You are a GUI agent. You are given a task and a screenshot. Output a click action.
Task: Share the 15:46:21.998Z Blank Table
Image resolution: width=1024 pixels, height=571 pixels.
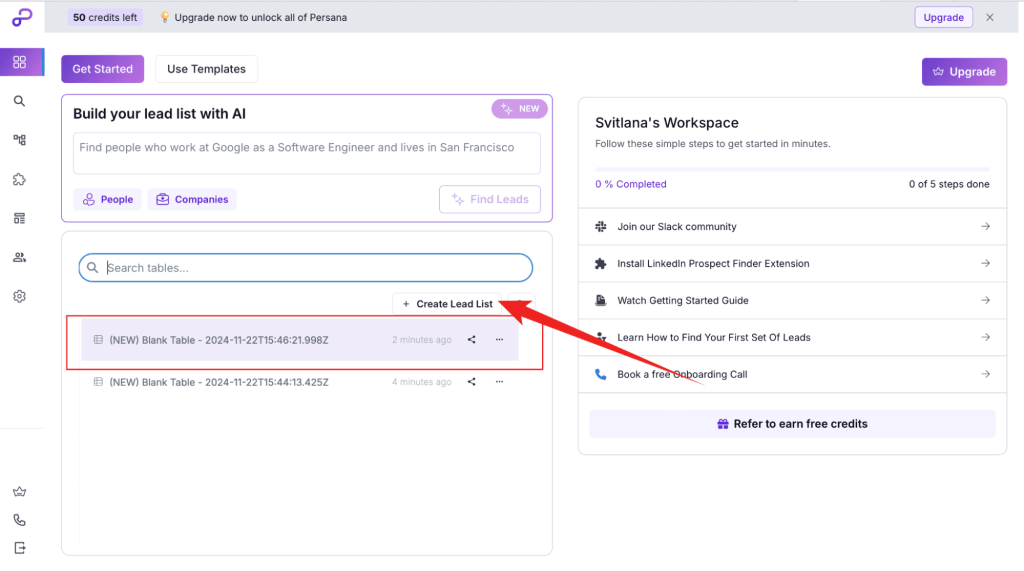472,340
